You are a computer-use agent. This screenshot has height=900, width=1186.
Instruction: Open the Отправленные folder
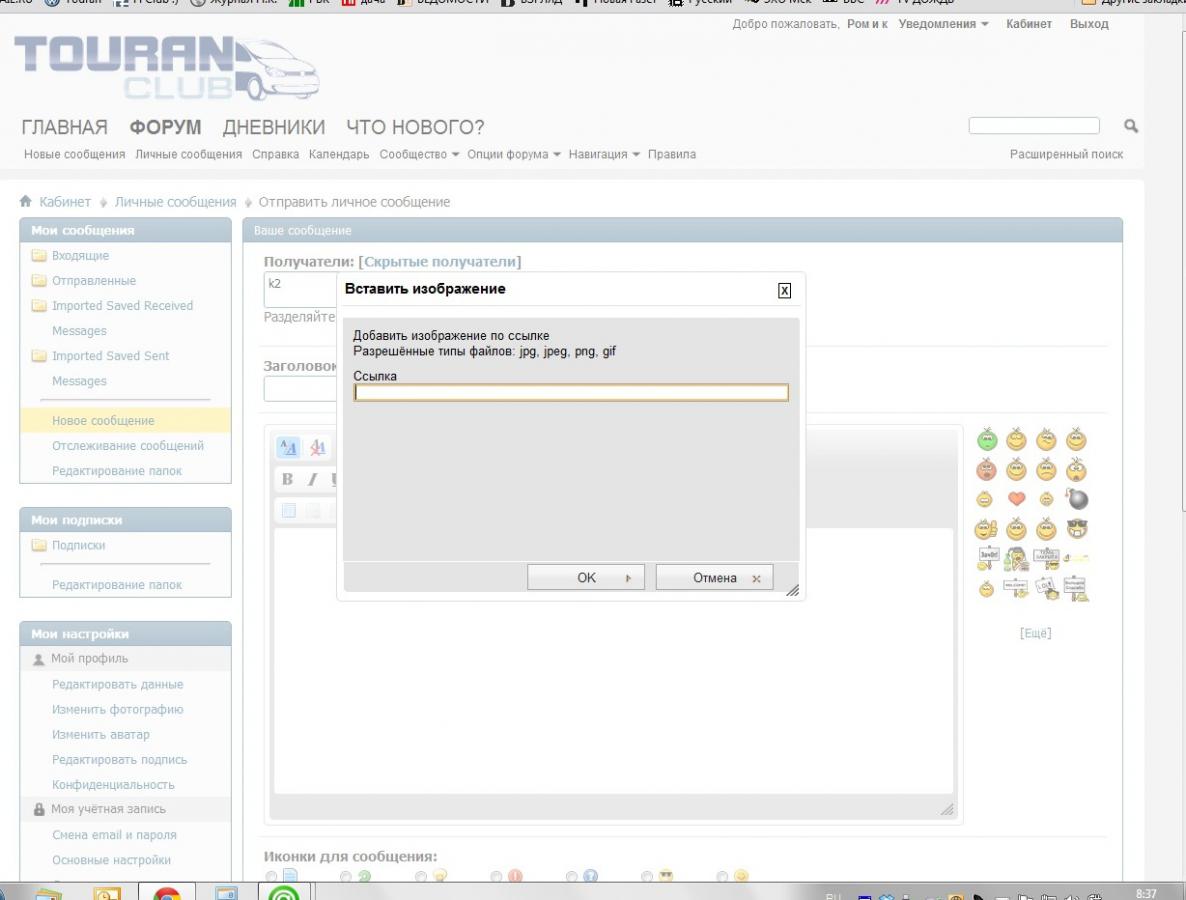pos(94,281)
